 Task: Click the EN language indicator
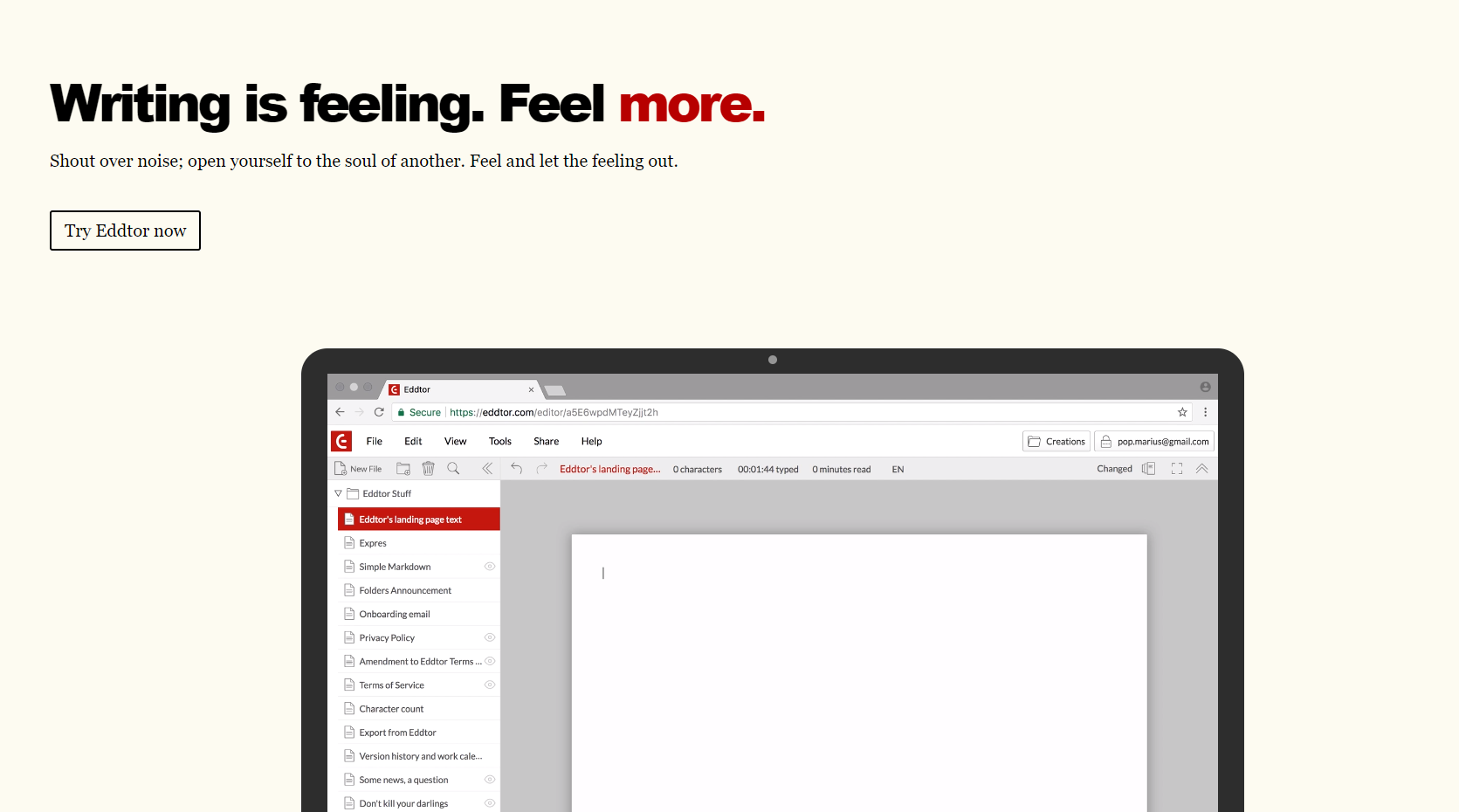(x=898, y=469)
